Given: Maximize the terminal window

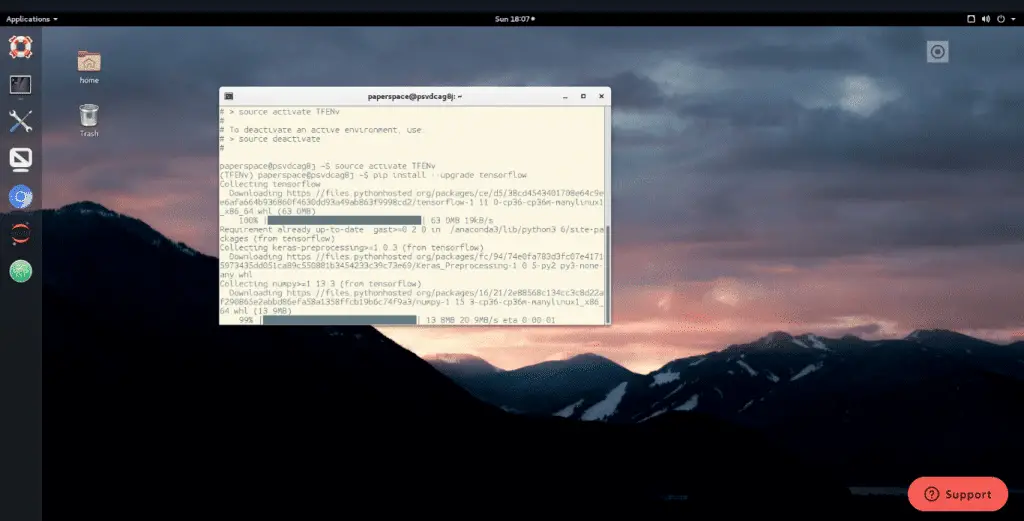Looking at the screenshot, I should point(582,96).
